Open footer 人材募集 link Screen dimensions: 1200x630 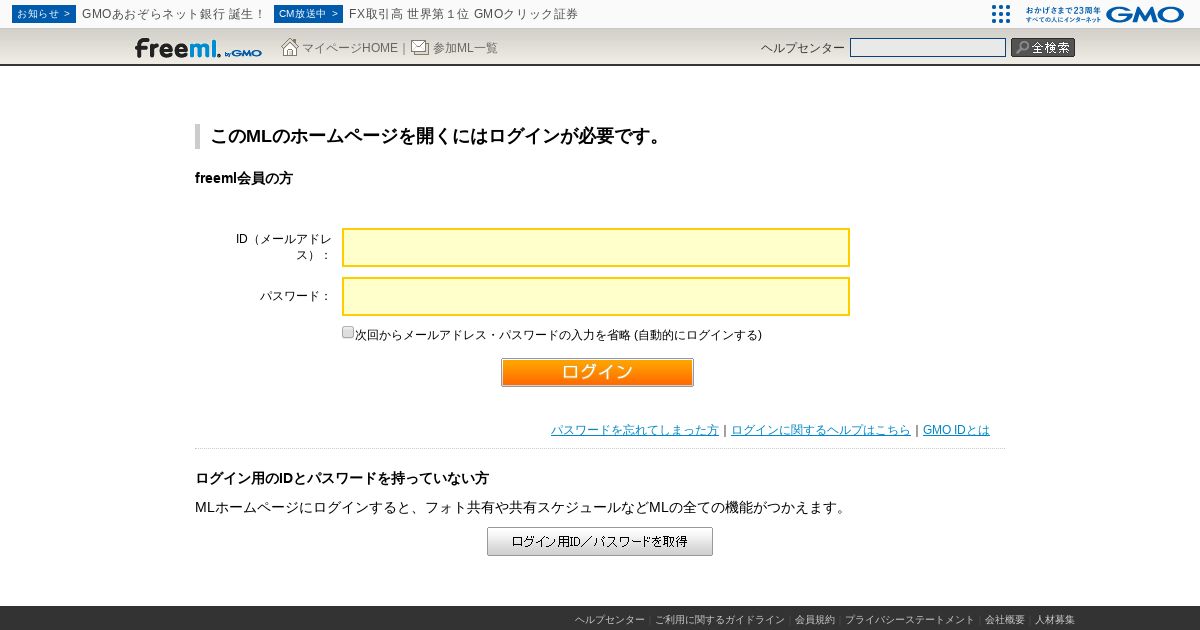1055,620
